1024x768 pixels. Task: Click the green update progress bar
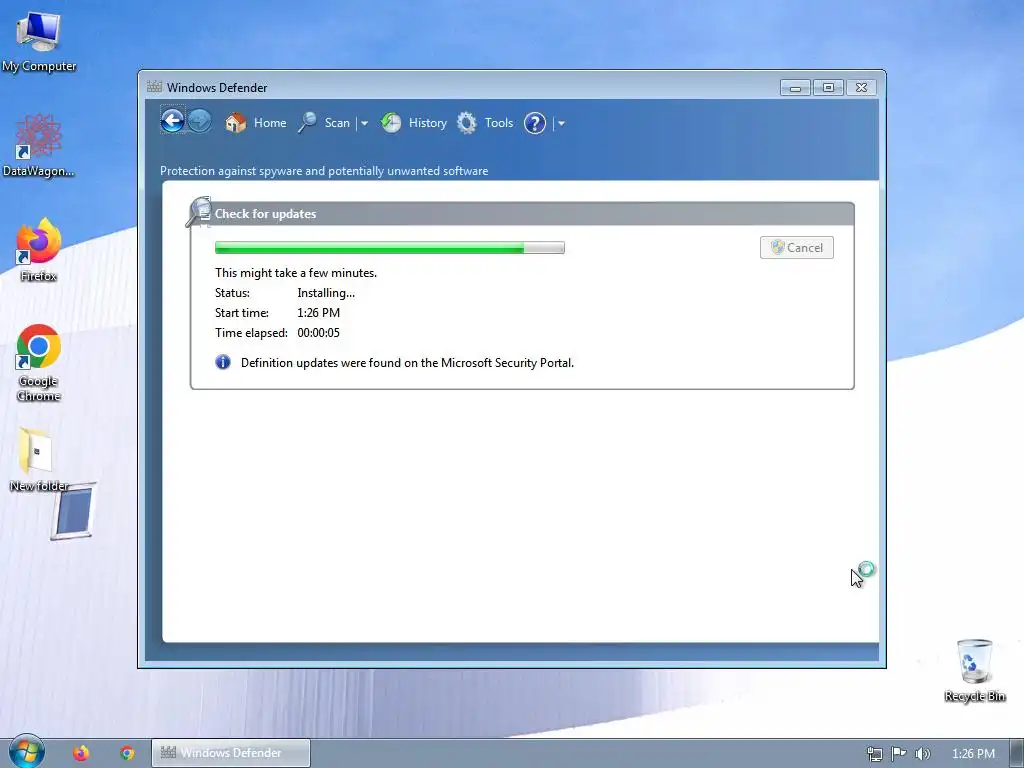390,248
